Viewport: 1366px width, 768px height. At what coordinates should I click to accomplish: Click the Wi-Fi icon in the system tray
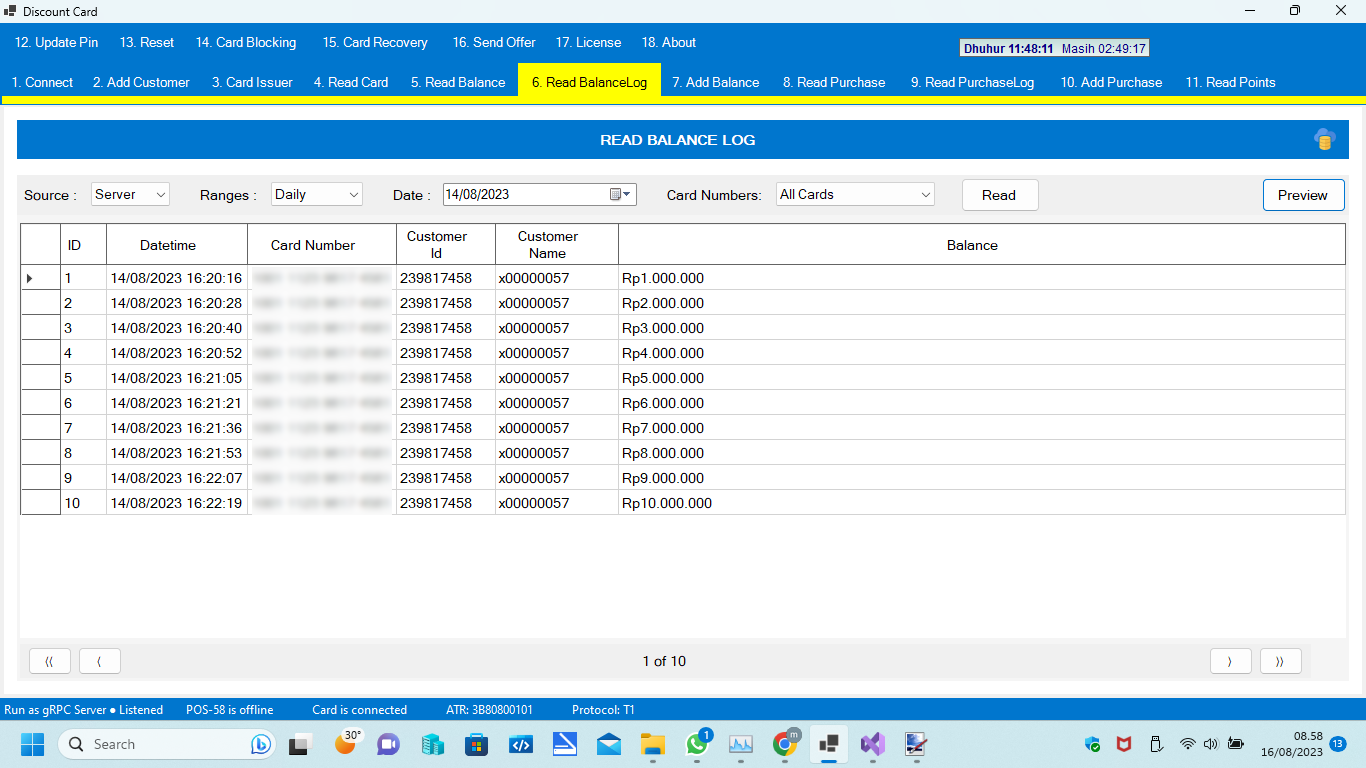coord(1188,744)
